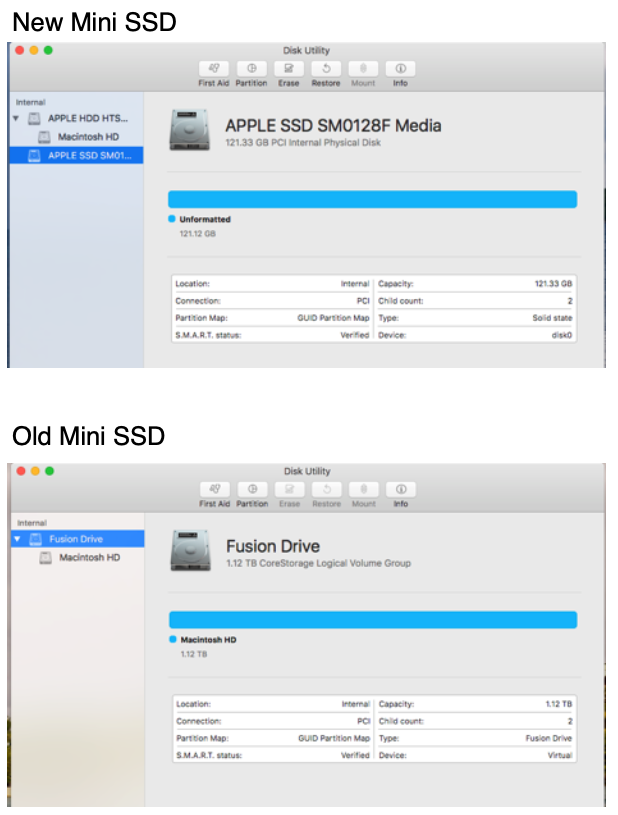
Task: Click Info icon in lower Disk Utility window
Action: click(401, 489)
